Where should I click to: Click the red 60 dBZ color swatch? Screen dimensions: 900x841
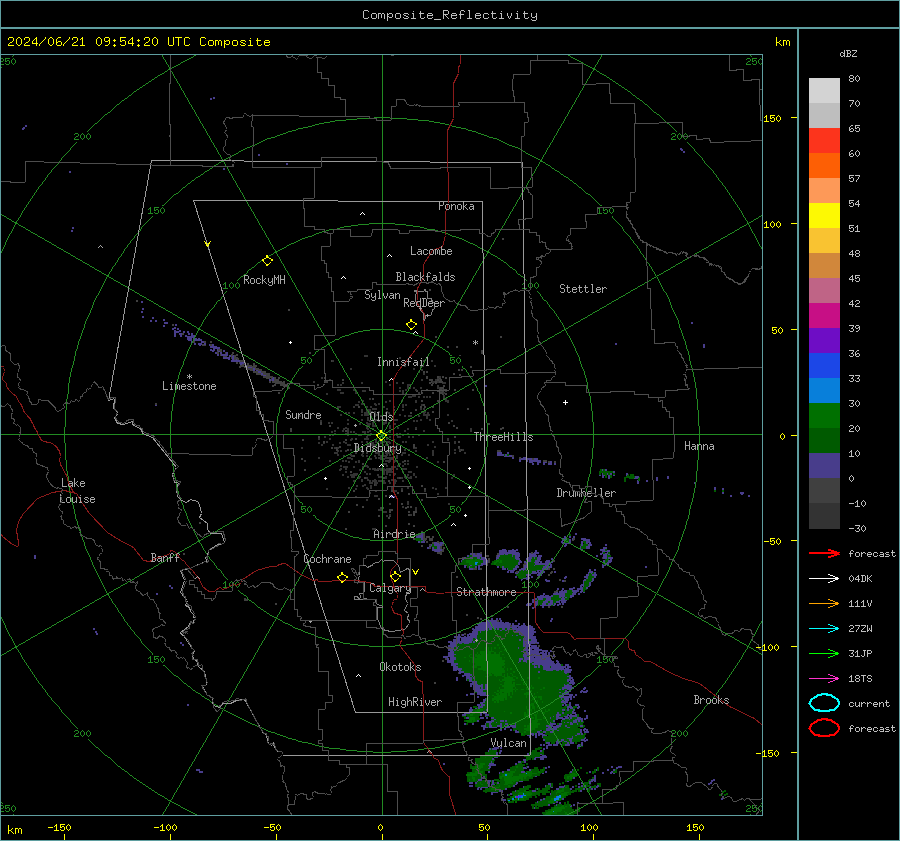(x=824, y=141)
